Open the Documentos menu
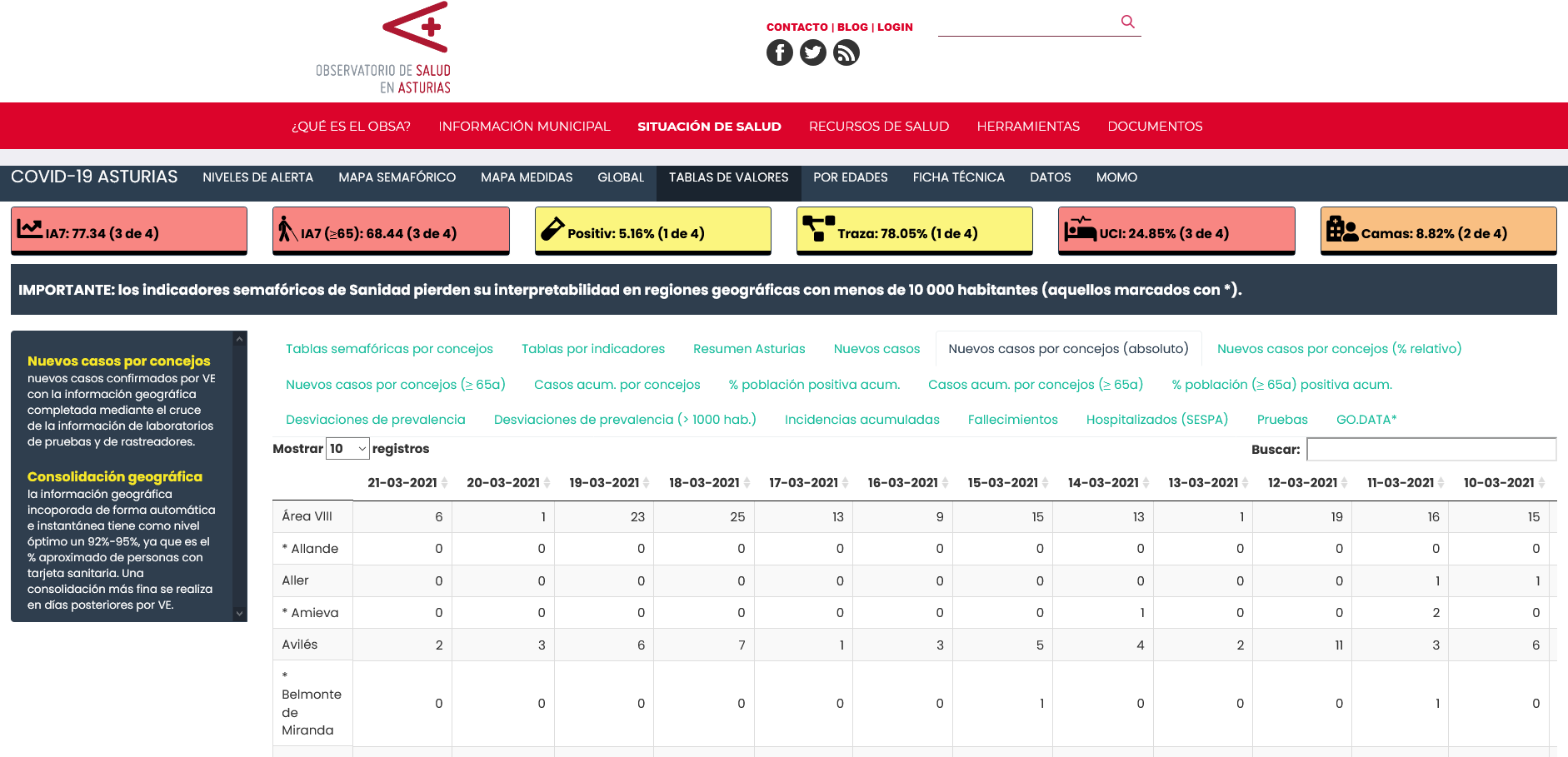1568x757 pixels. (x=1155, y=127)
